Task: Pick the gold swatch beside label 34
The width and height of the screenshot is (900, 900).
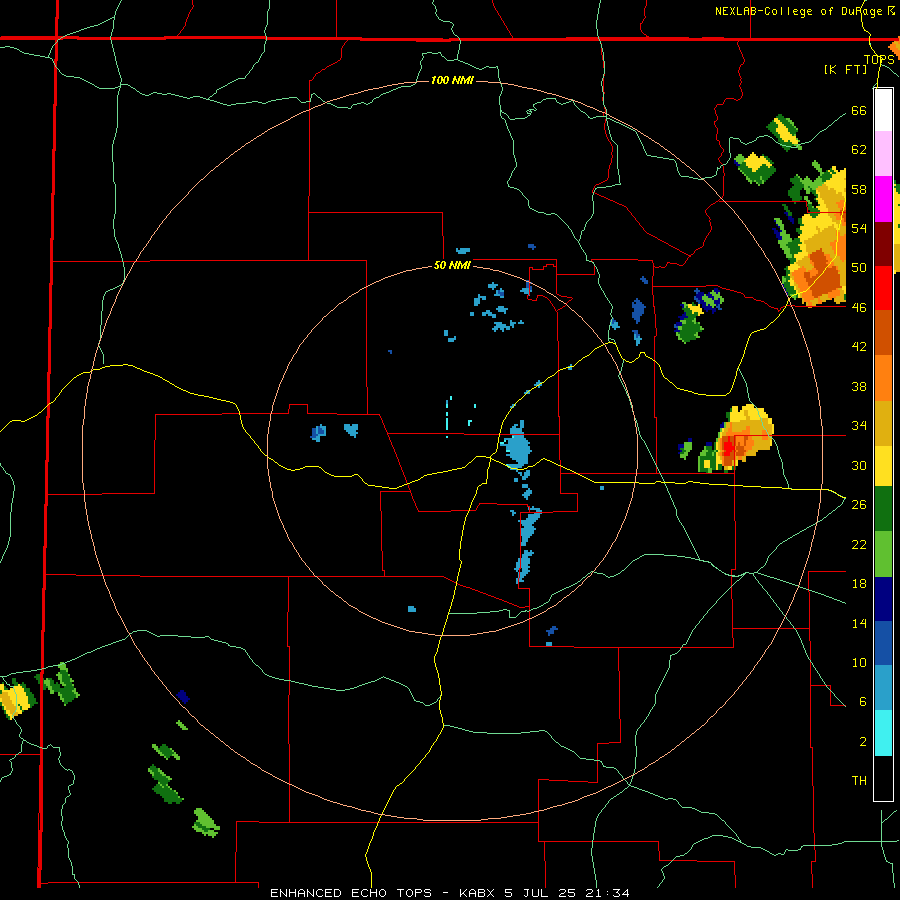Action: pos(883,423)
